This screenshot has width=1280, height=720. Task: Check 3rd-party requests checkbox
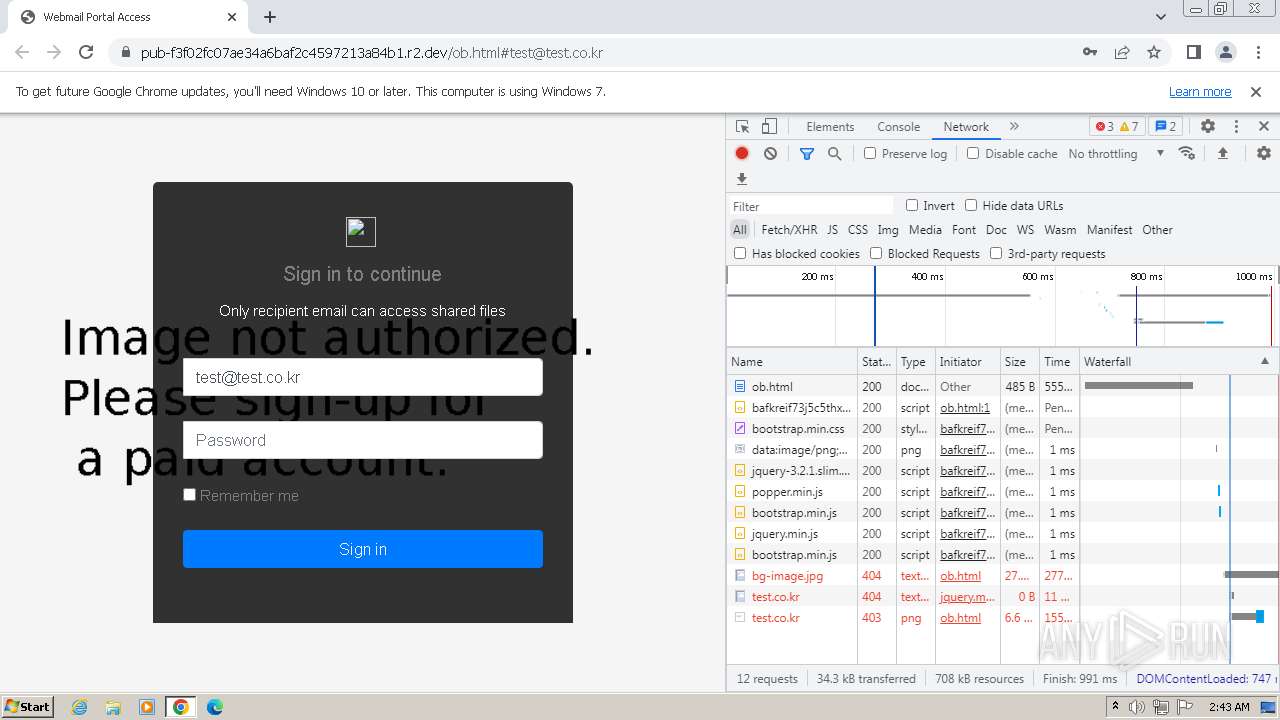(996, 253)
